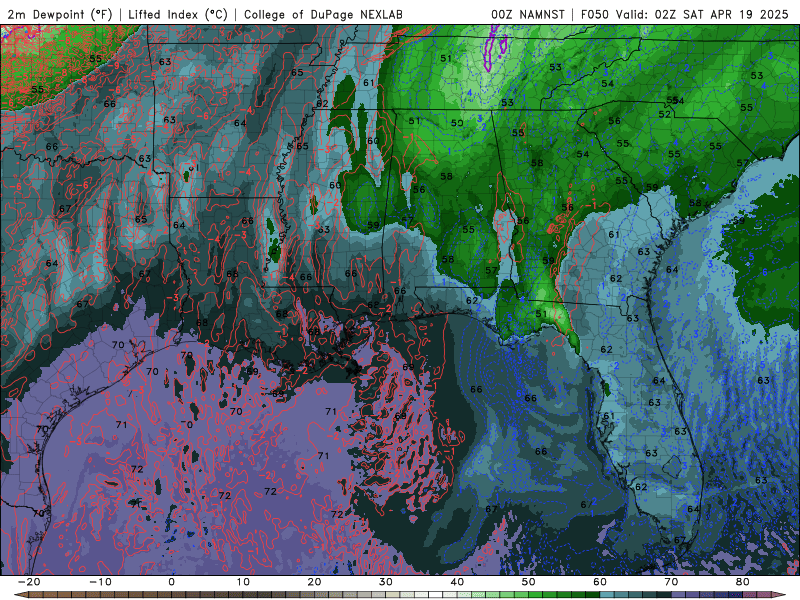
Task: Click the "2m Dewpoint (°F)" title text
Action: coord(60,14)
